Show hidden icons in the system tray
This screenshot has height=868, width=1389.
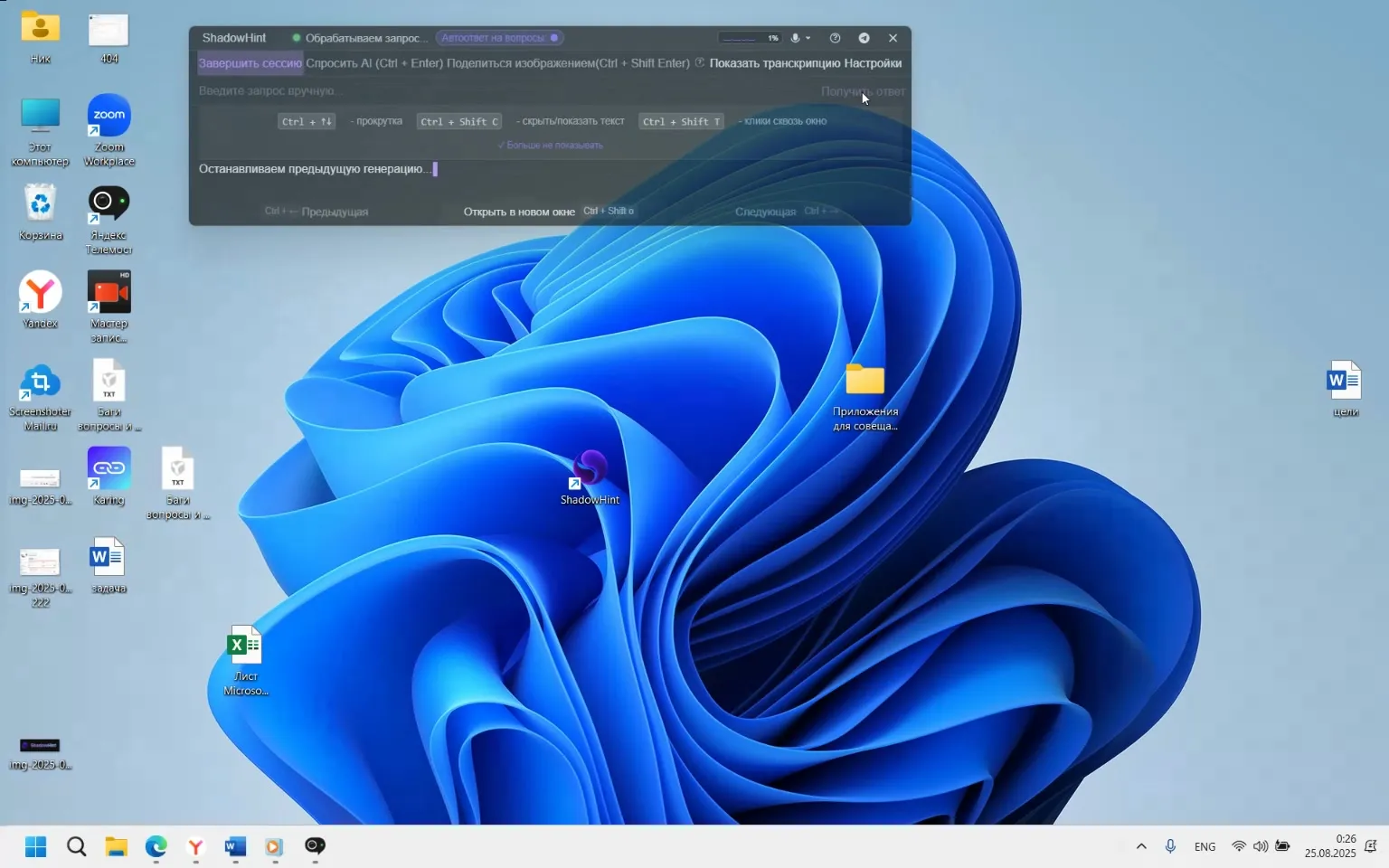click(x=1141, y=846)
